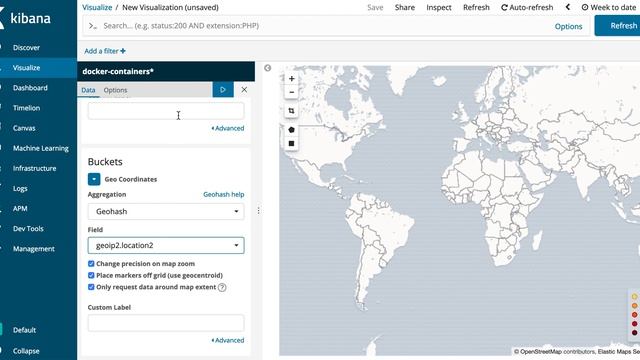Open the Aggregation Geohash dropdown
The image size is (640, 360).
pos(166,211)
